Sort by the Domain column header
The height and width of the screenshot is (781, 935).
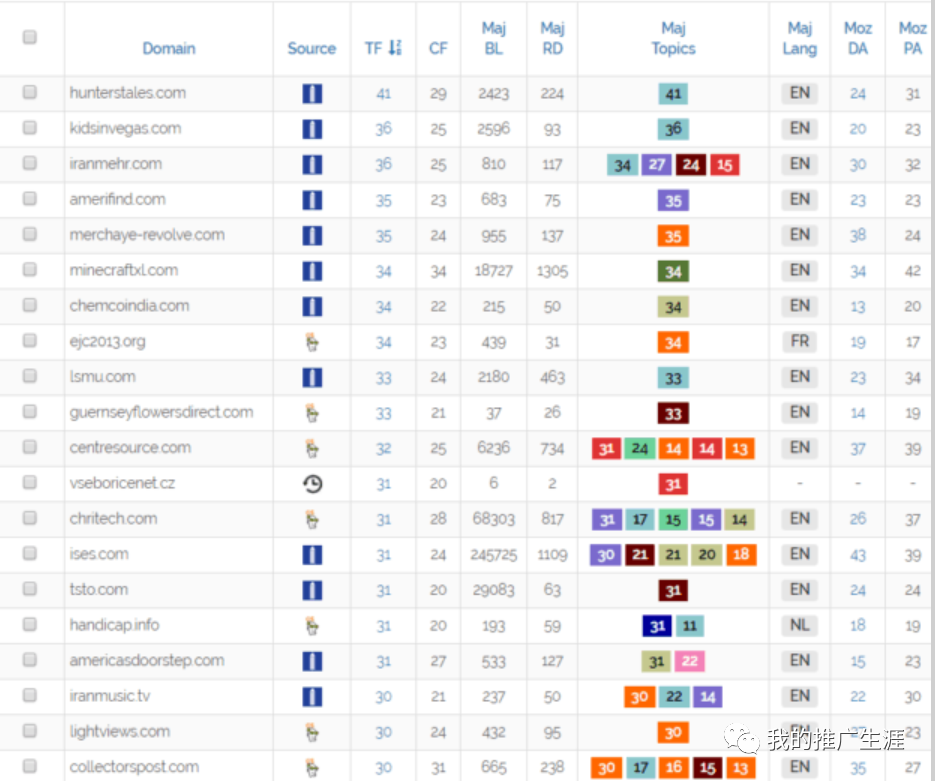pyautogui.click(x=169, y=48)
